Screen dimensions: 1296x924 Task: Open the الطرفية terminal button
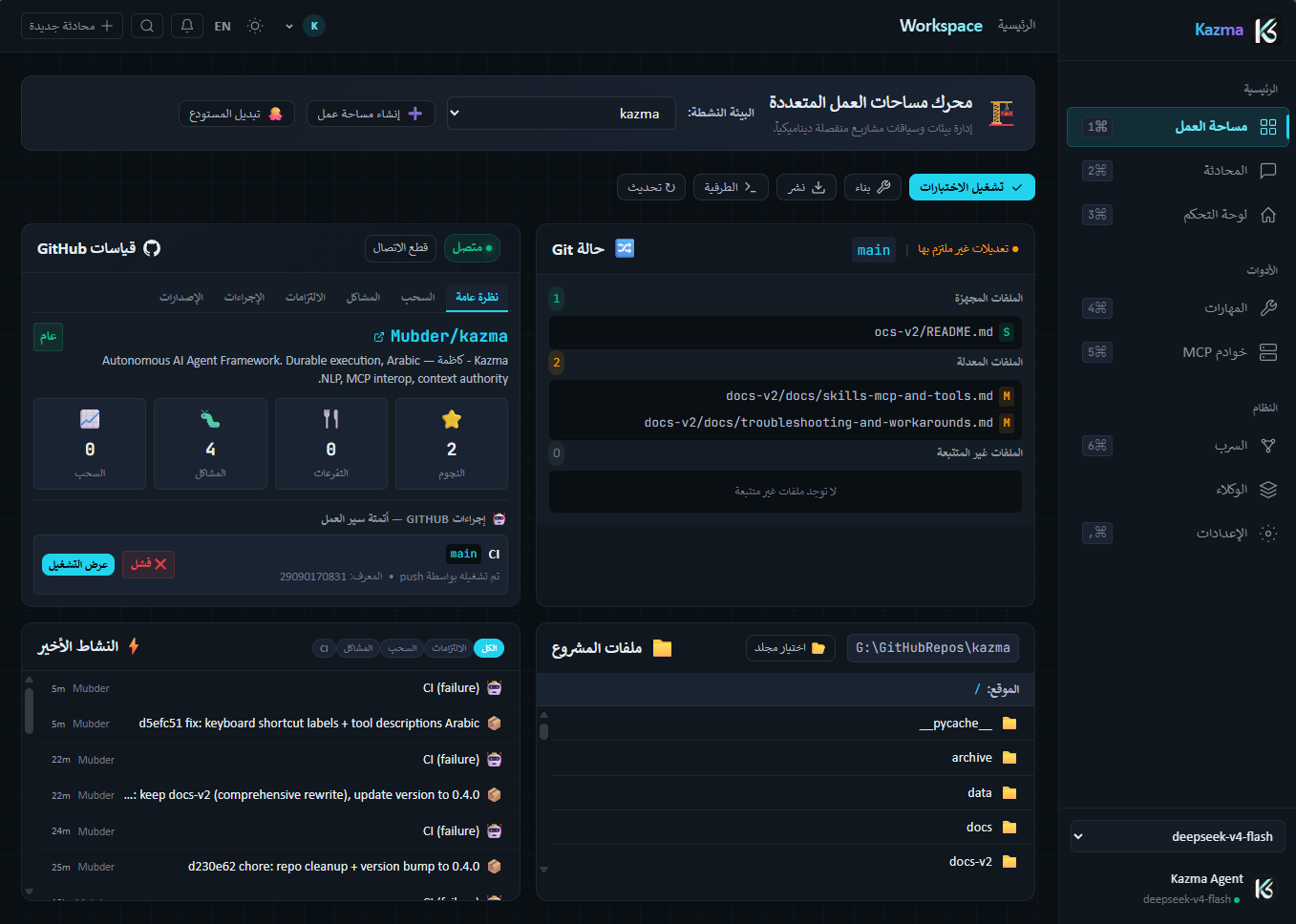731,187
